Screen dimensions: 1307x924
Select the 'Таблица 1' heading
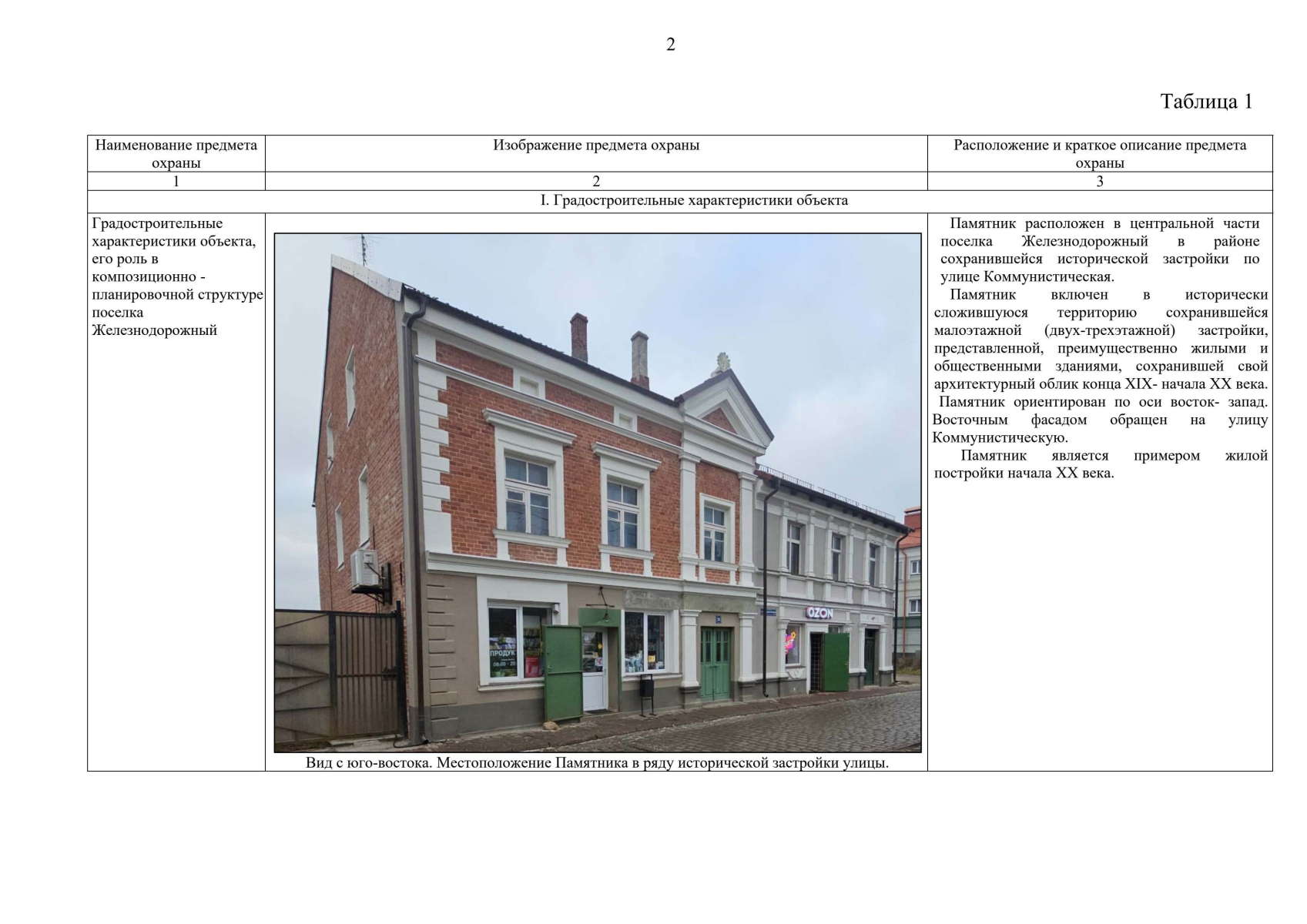pos(1206,102)
